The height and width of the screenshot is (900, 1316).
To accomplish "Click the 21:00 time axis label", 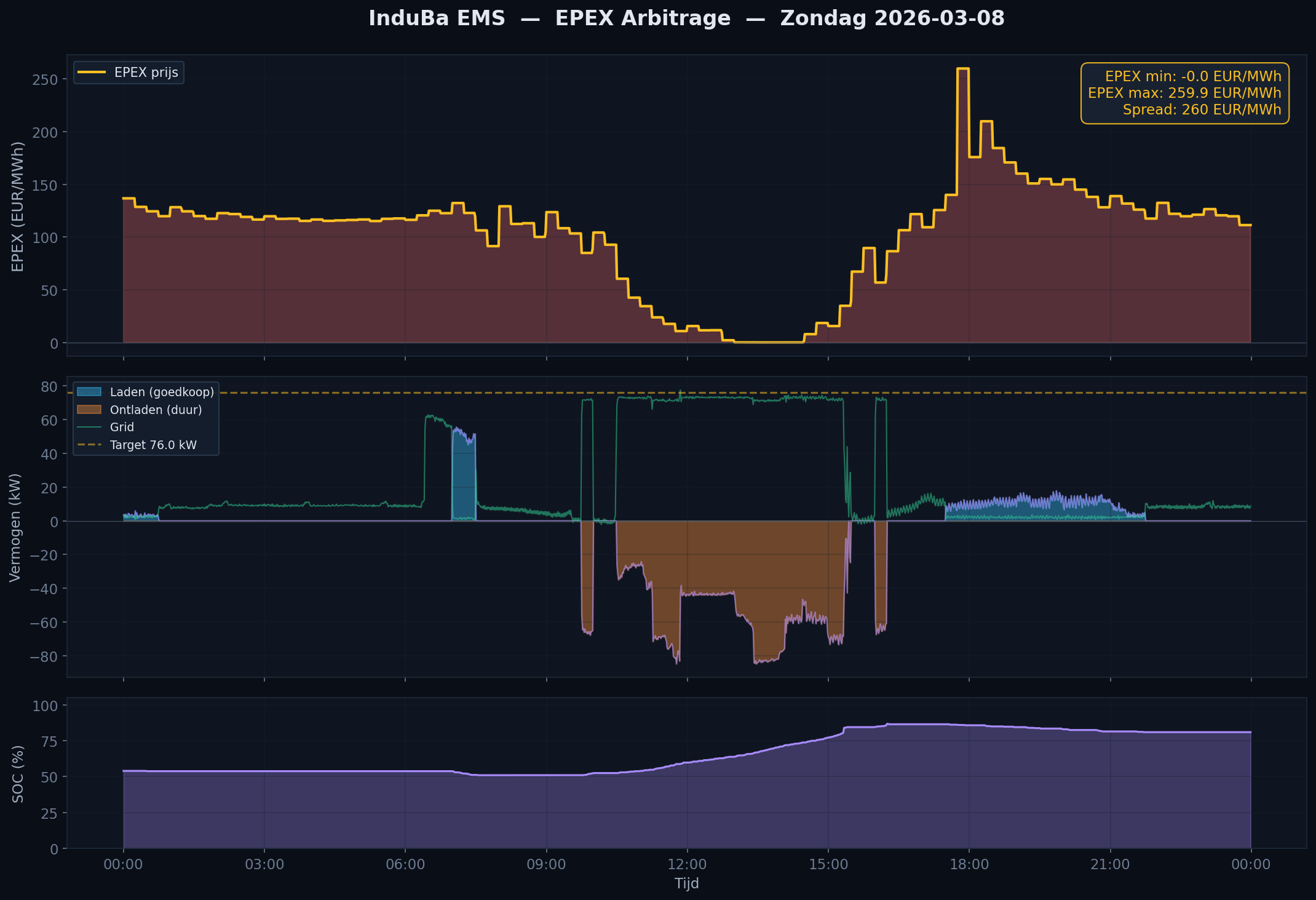I will (x=1110, y=864).
